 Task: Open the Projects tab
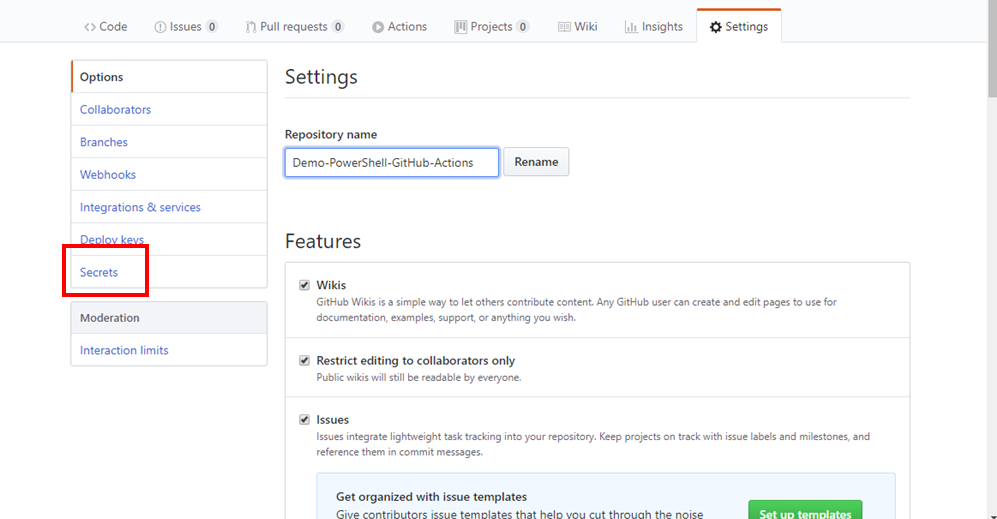click(491, 27)
